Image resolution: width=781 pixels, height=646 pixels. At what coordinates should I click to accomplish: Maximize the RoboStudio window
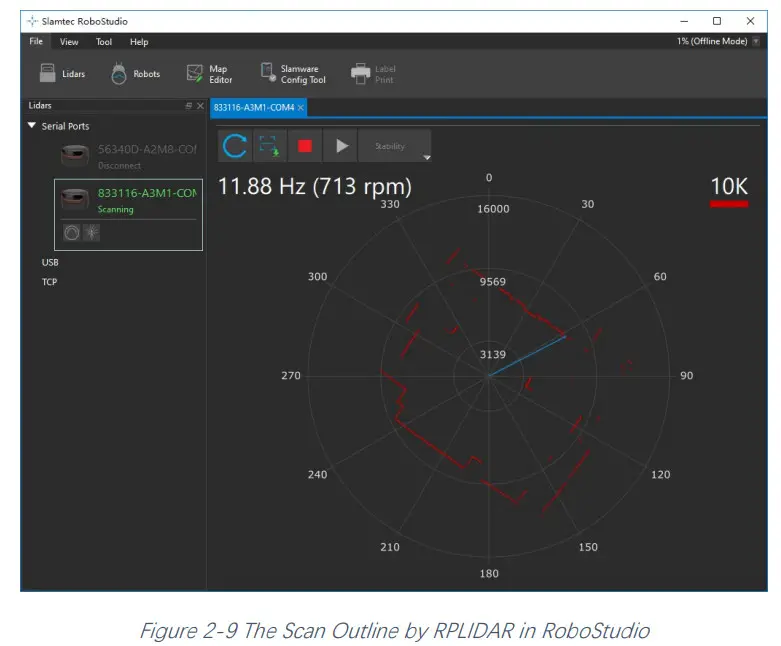pyautogui.click(x=717, y=21)
